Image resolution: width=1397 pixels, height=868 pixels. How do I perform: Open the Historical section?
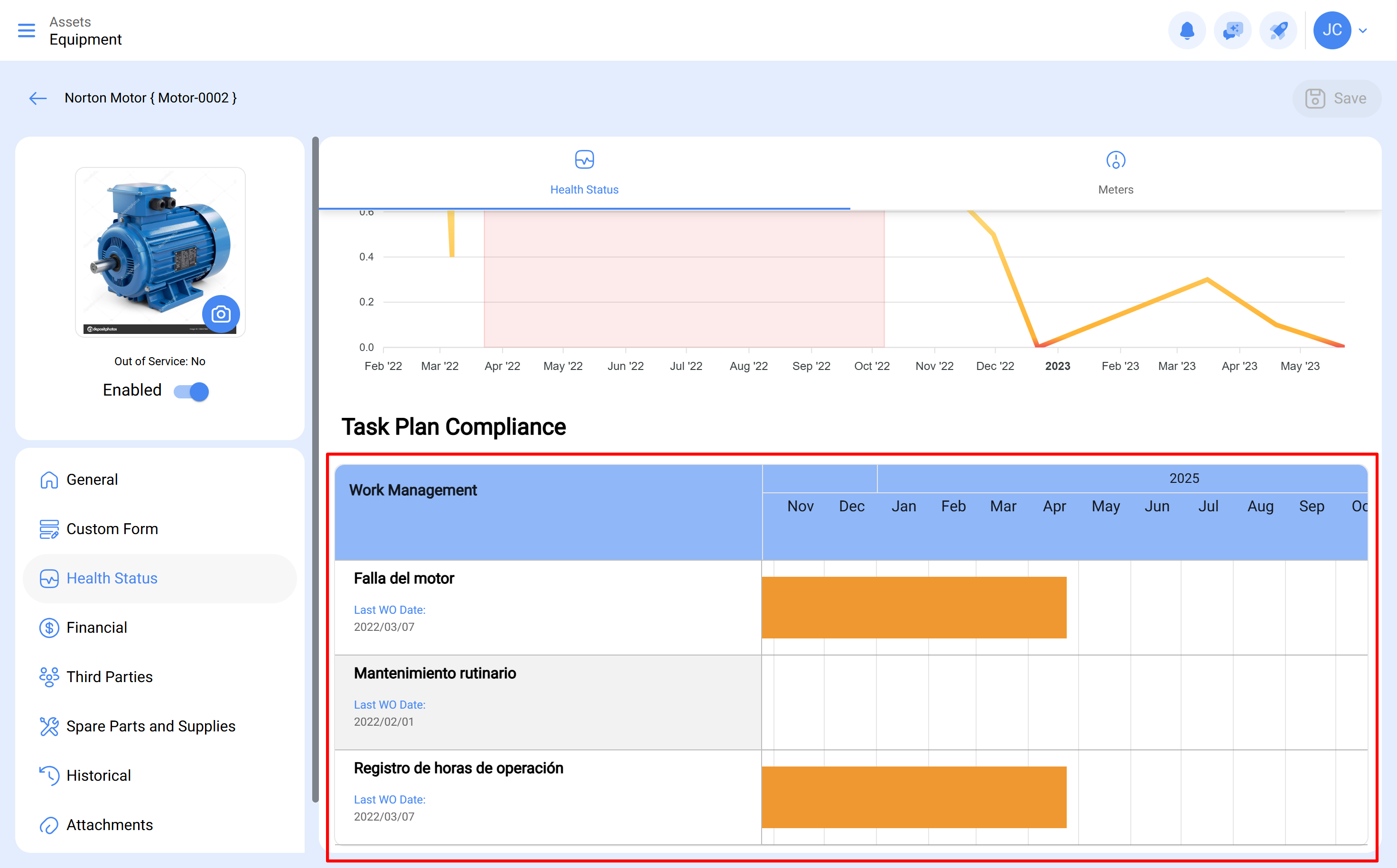(98, 776)
